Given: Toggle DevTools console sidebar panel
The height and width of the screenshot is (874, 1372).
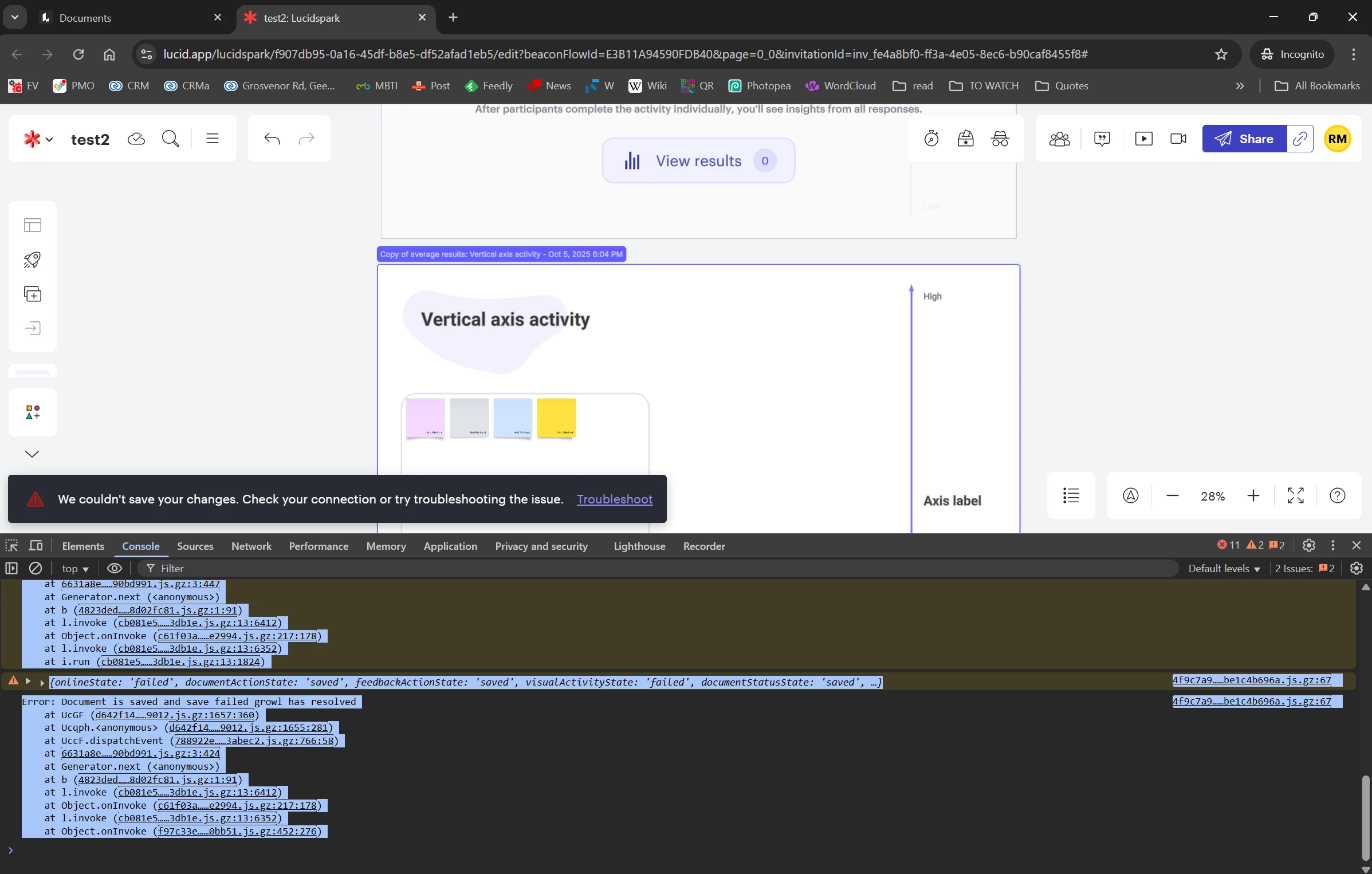Looking at the screenshot, I should coord(11,568).
